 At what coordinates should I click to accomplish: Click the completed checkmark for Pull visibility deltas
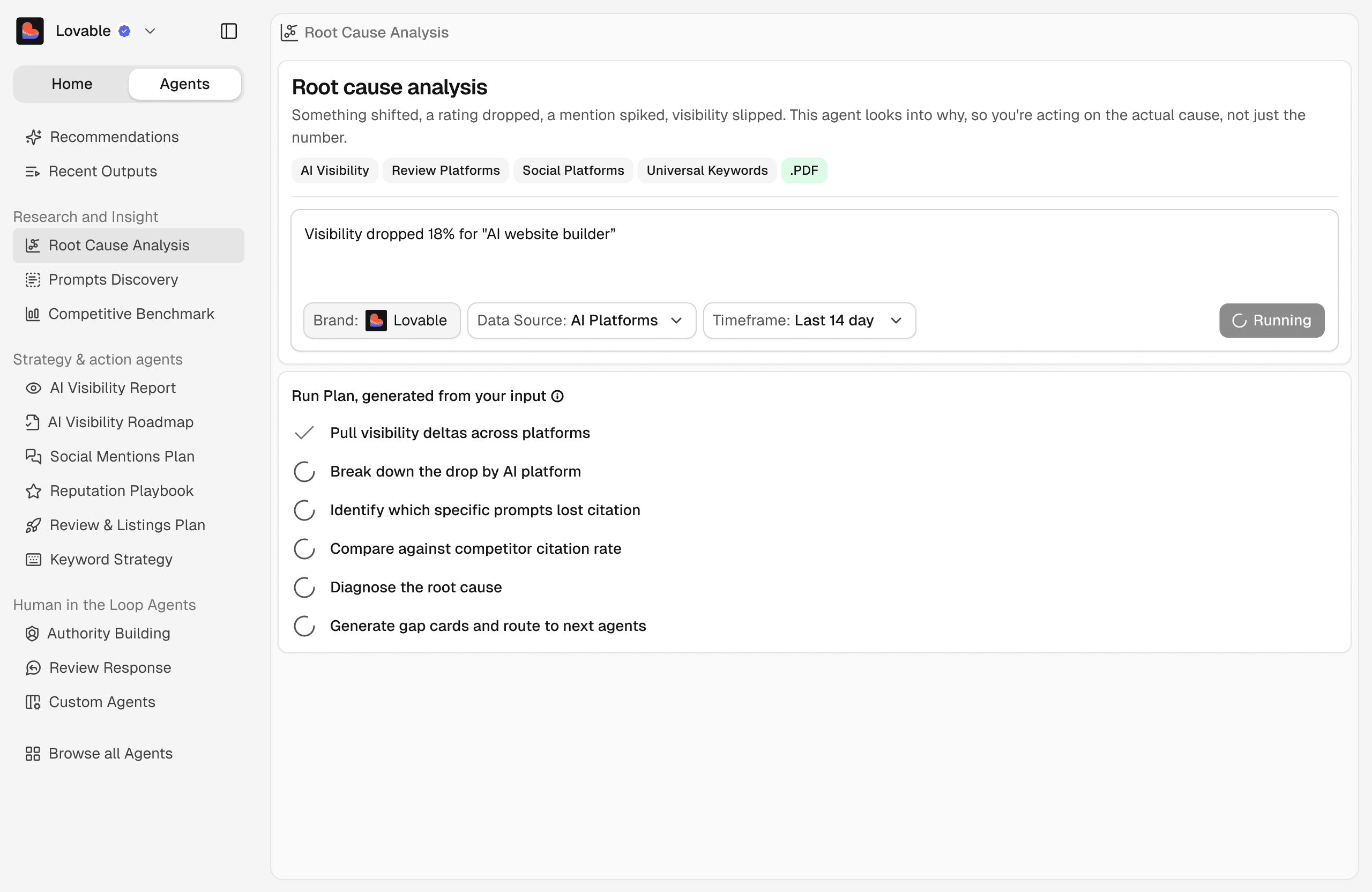(x=304, y=433)
